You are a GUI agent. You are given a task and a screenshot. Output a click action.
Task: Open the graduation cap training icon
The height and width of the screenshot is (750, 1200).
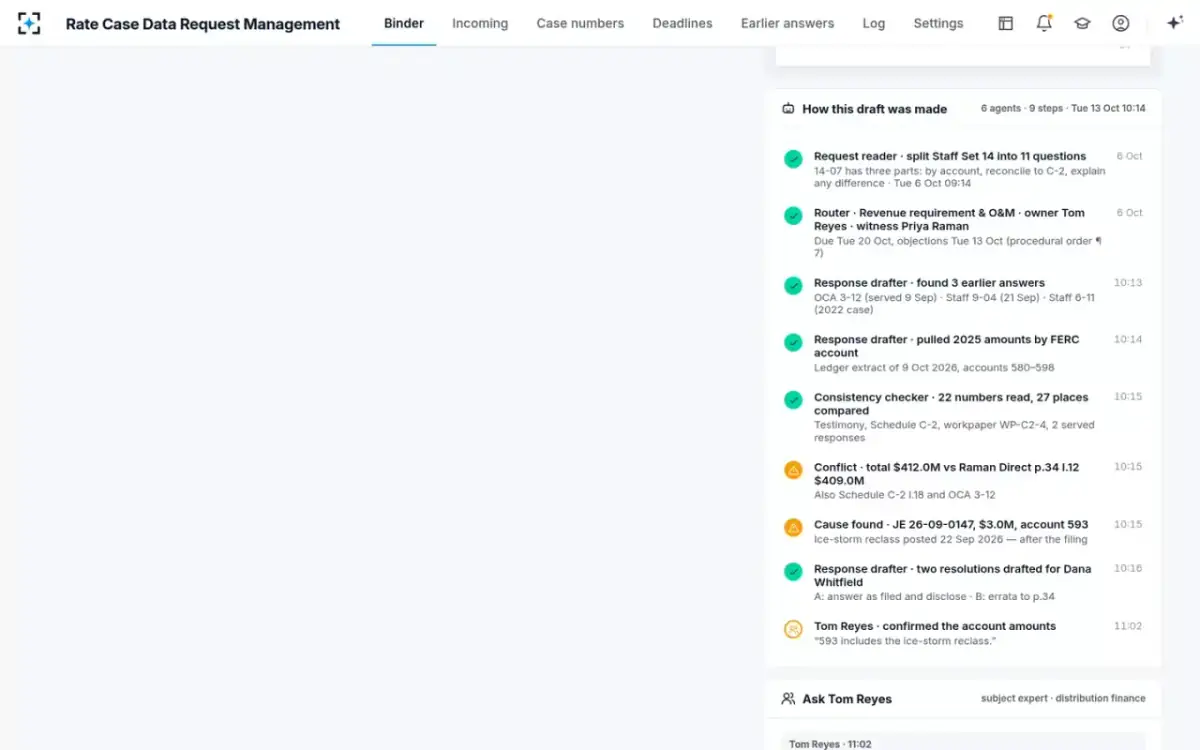pyautogui.click(x=1082, y=23)
